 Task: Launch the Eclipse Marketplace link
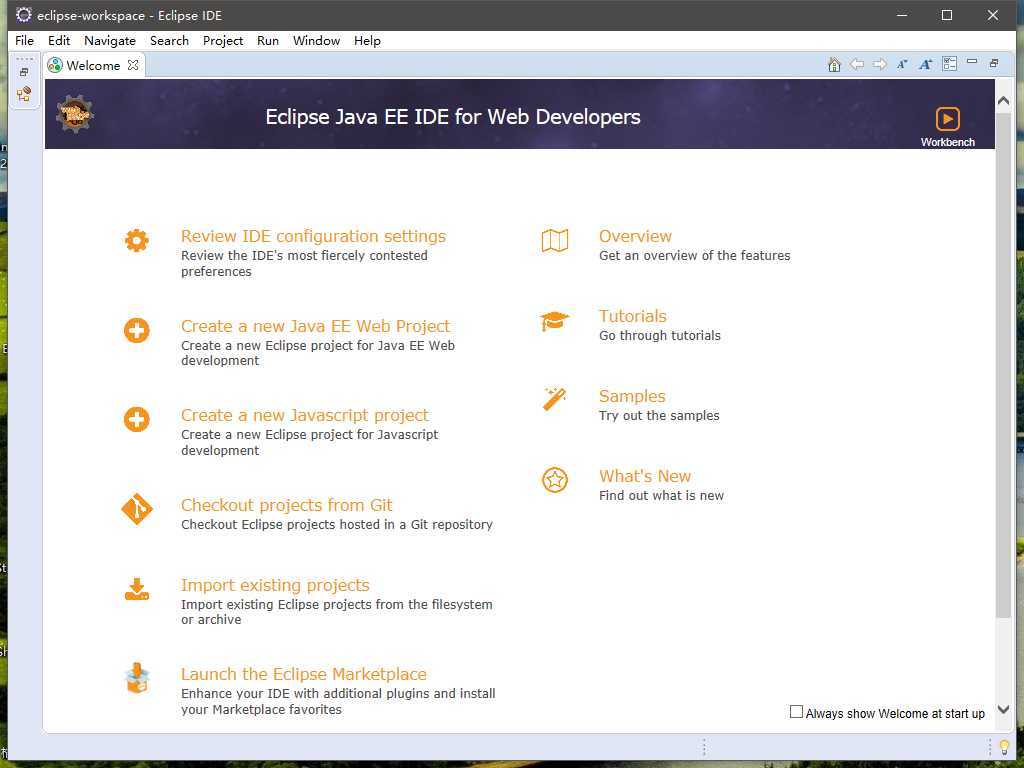(304, 674)
